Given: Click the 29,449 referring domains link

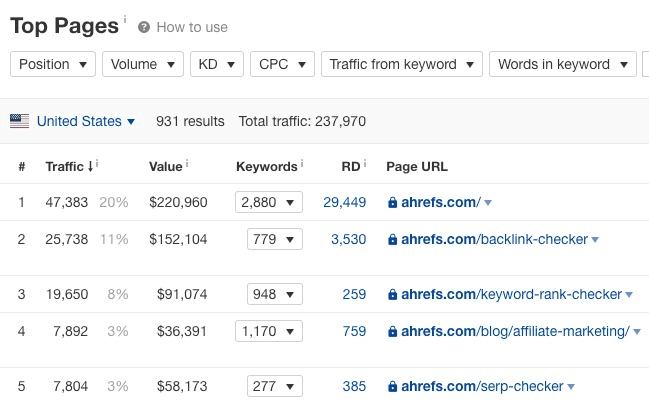Looking at the screenshot, I should (345, 202).
